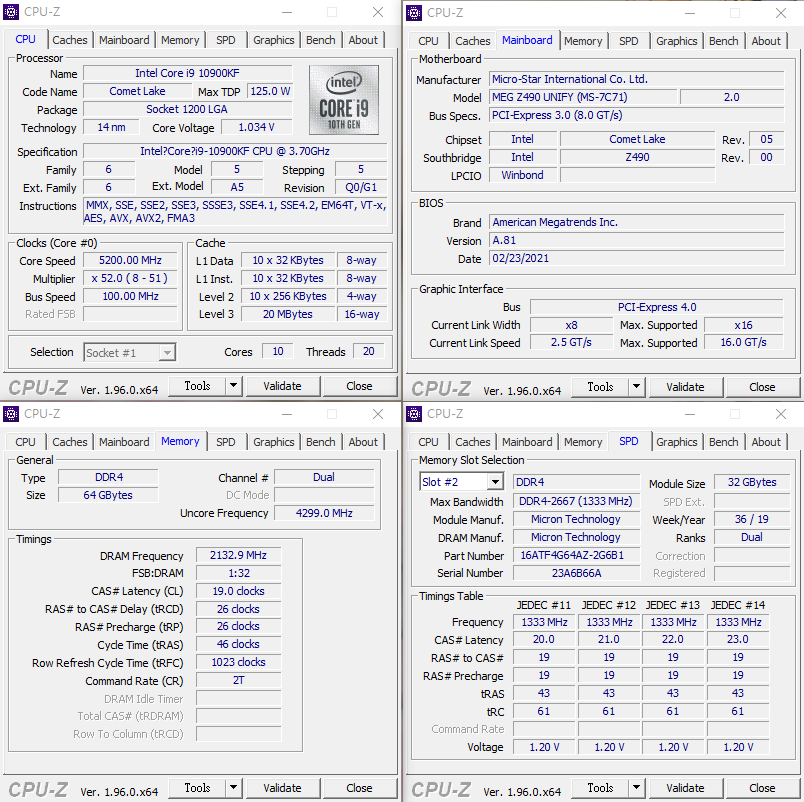Click the processor name field 'Intel Core i9 10900KF'
The image size is (804, 802).
pos(188,73)
